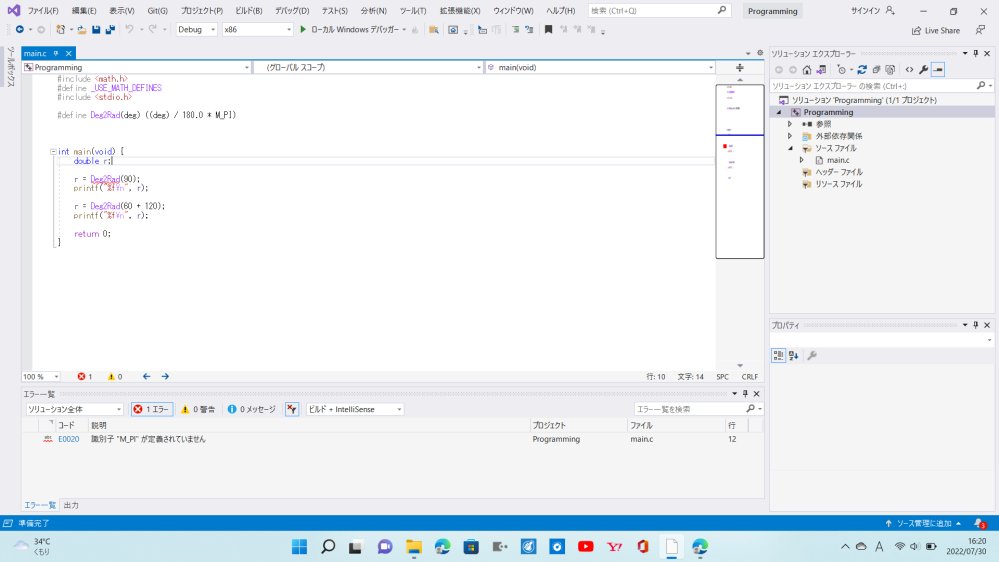Go to the next issue arrow
The image size is (999, 562).
point(165,377)
